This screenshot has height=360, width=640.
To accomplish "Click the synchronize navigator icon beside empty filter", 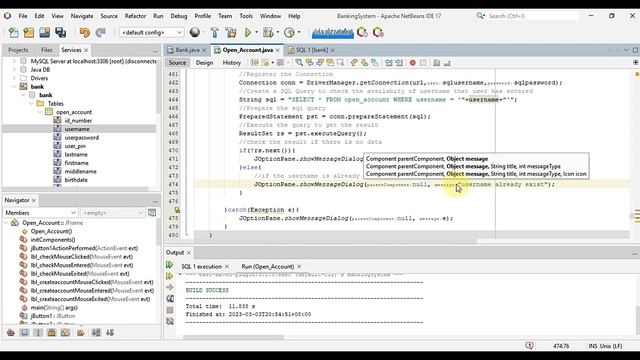I will pyautogui.click(x=152, y=213).
